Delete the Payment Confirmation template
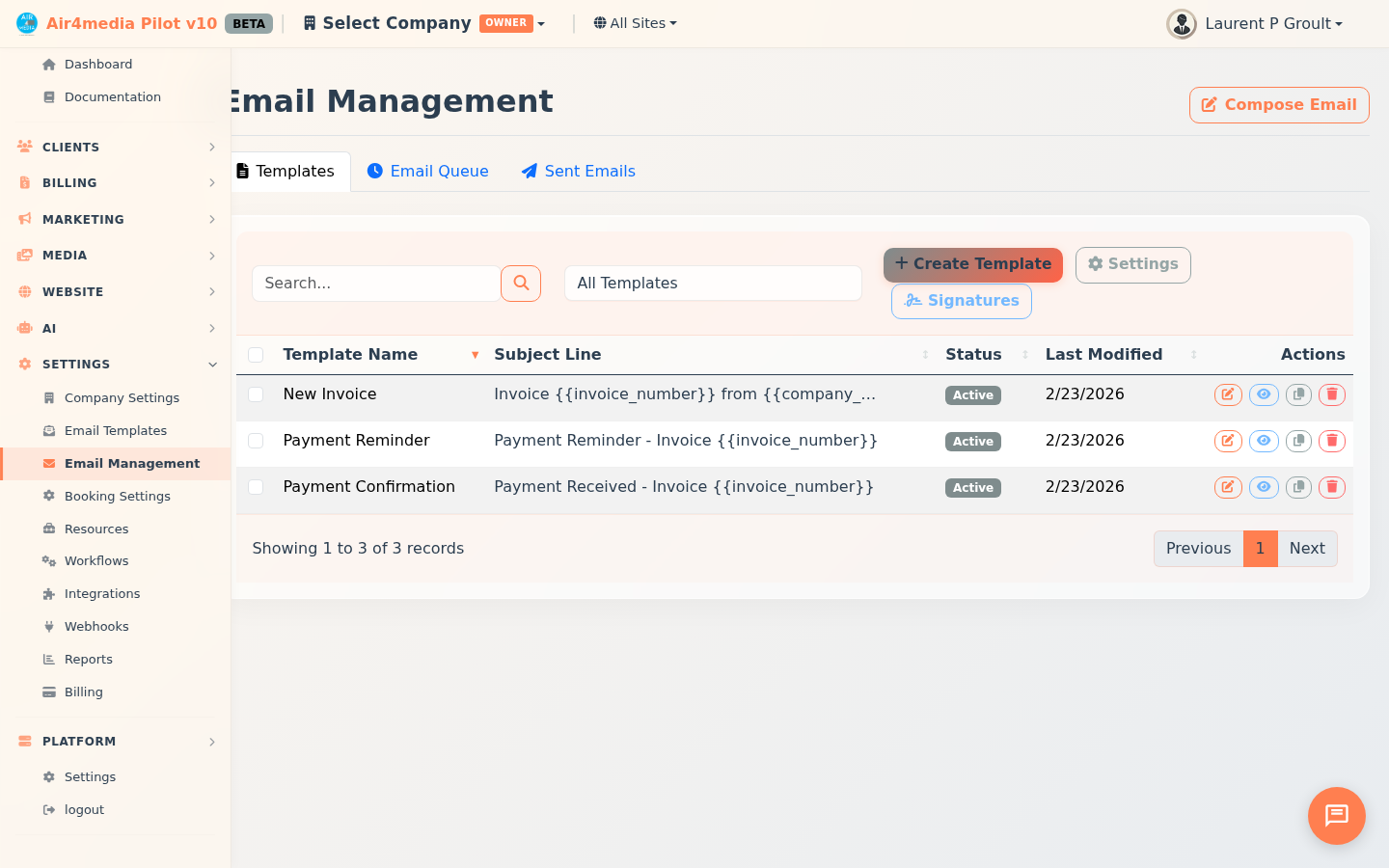 click(x=1332, y=487)
